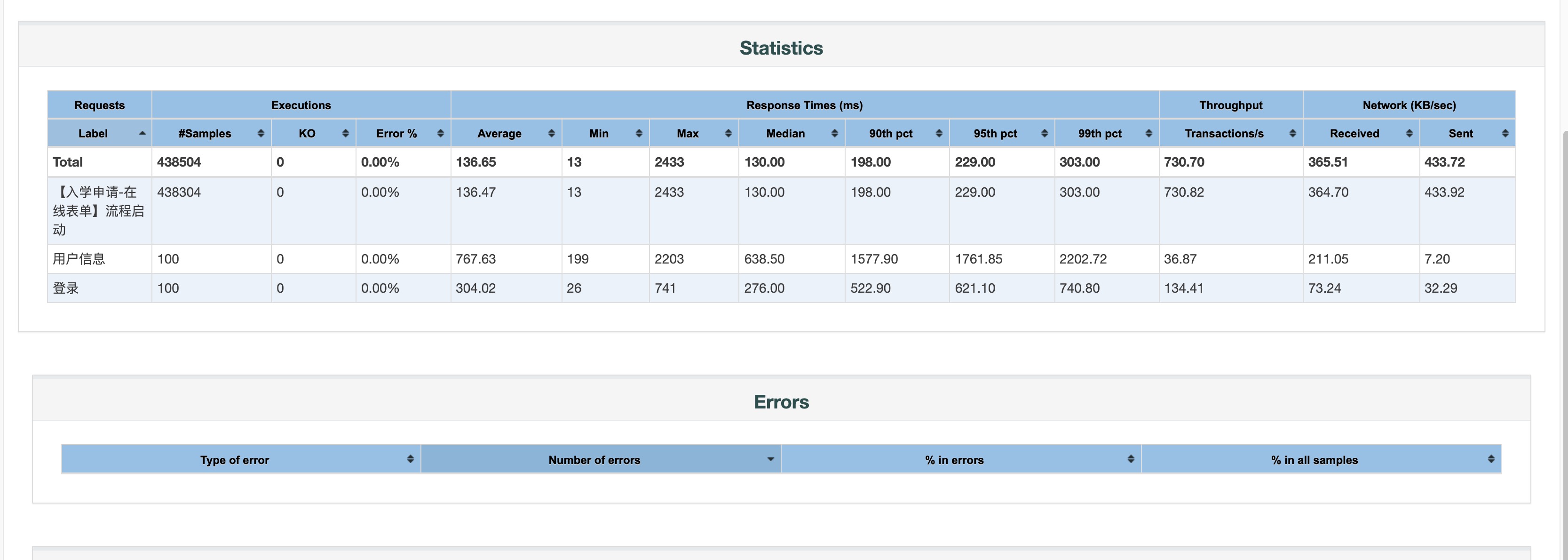
Task: Click the Throughput group header
Action: pos(1231,105)
